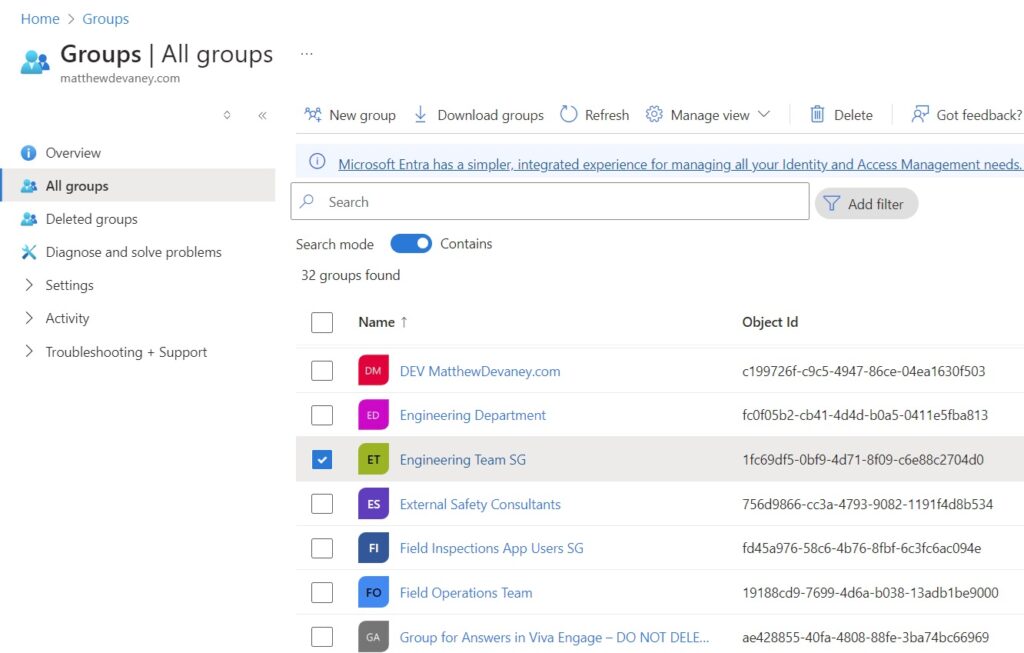Click the Add filter button
Screen dimensions: 1024x653
pos(866,204)
